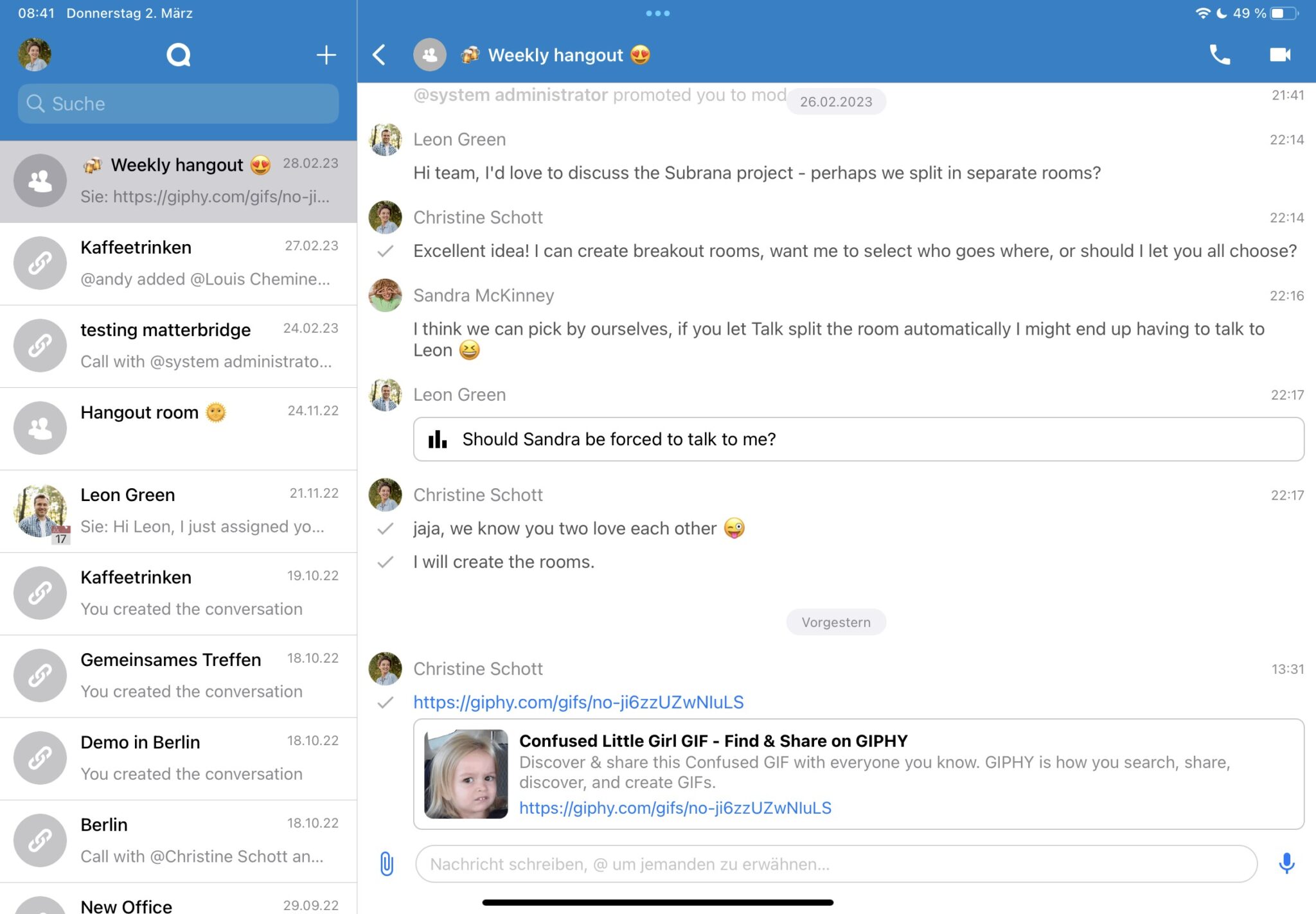Attach a file using the paperclip icon
The image size is (1316, 914).
pyautogui.click(x=386, y=864)
